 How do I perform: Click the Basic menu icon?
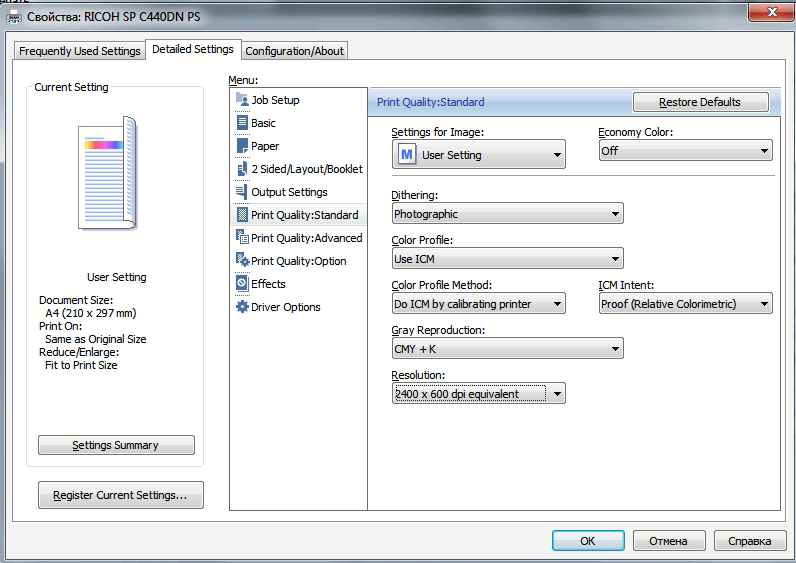pyautogui.click(x=242, y=122)
